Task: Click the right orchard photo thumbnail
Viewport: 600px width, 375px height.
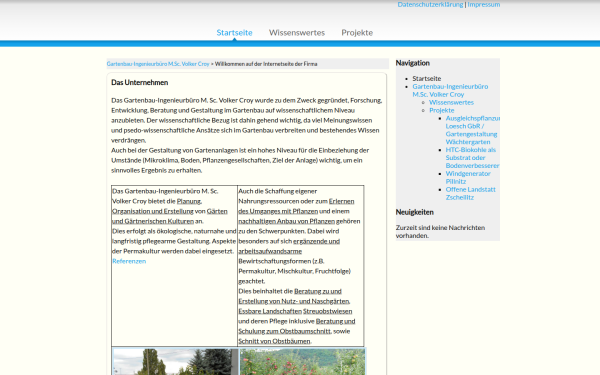Action: (x=302, y=362)
